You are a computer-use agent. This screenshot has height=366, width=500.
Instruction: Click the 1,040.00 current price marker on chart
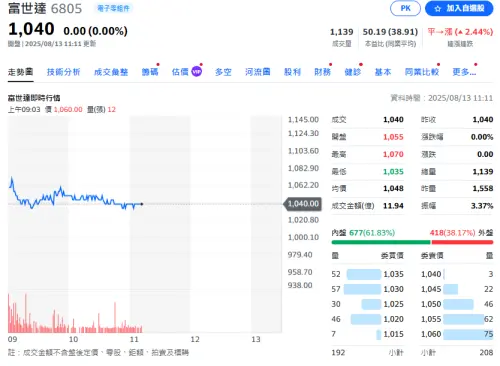coord(303,204)
